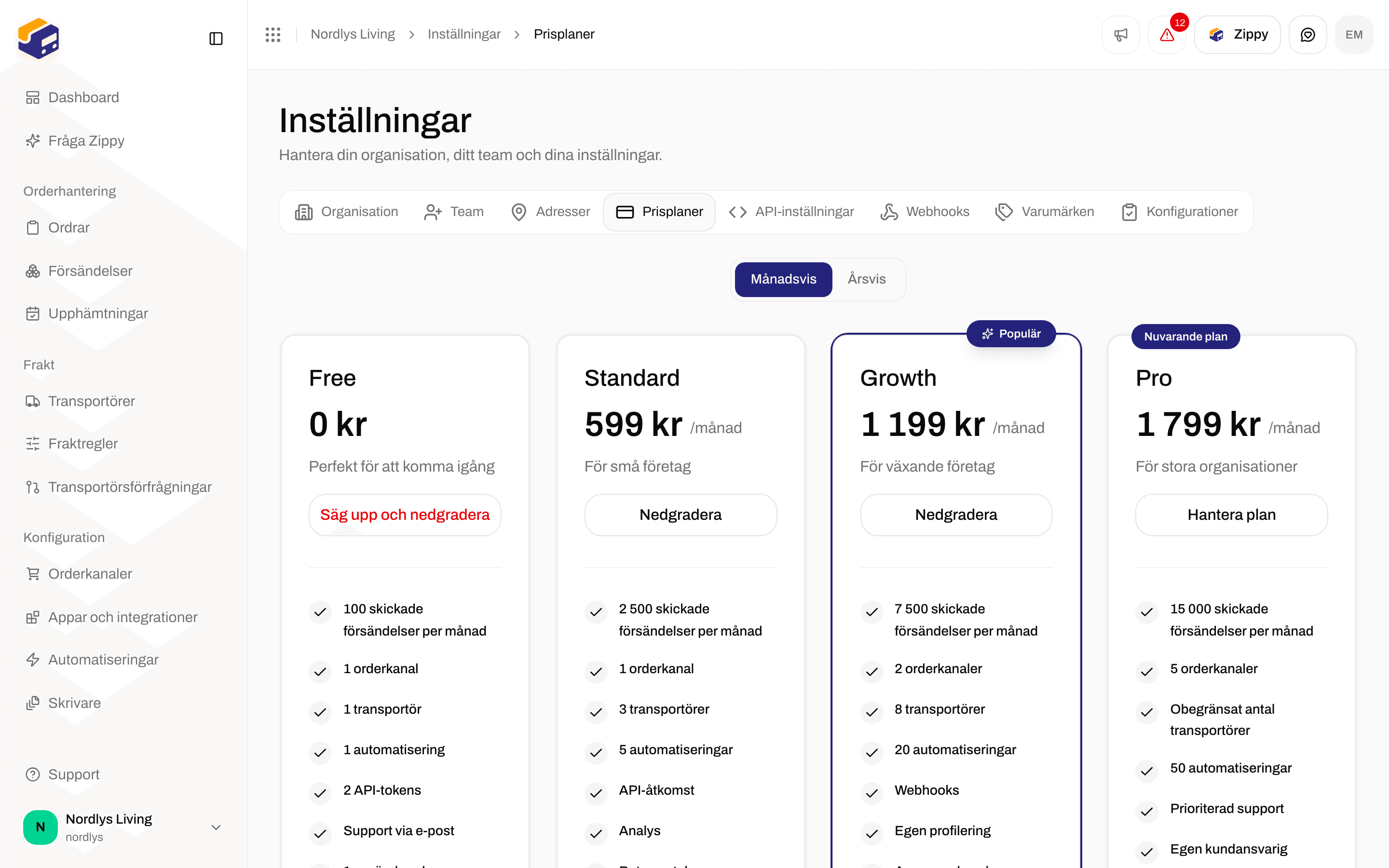Click the Populär badge on Growth

point(1011,334)
